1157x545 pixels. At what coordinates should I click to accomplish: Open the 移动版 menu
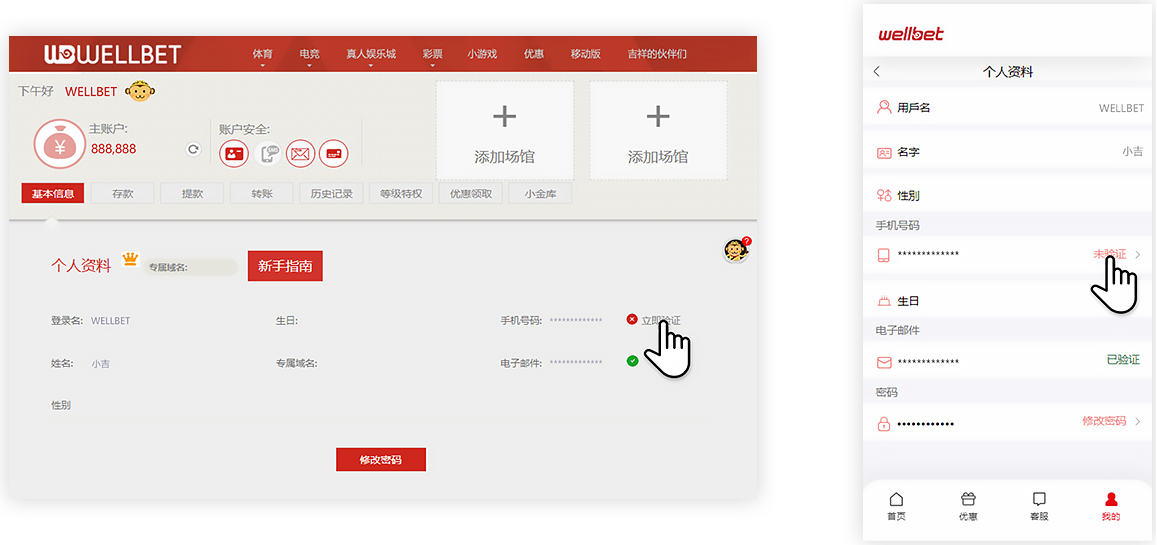coord(586,54)
